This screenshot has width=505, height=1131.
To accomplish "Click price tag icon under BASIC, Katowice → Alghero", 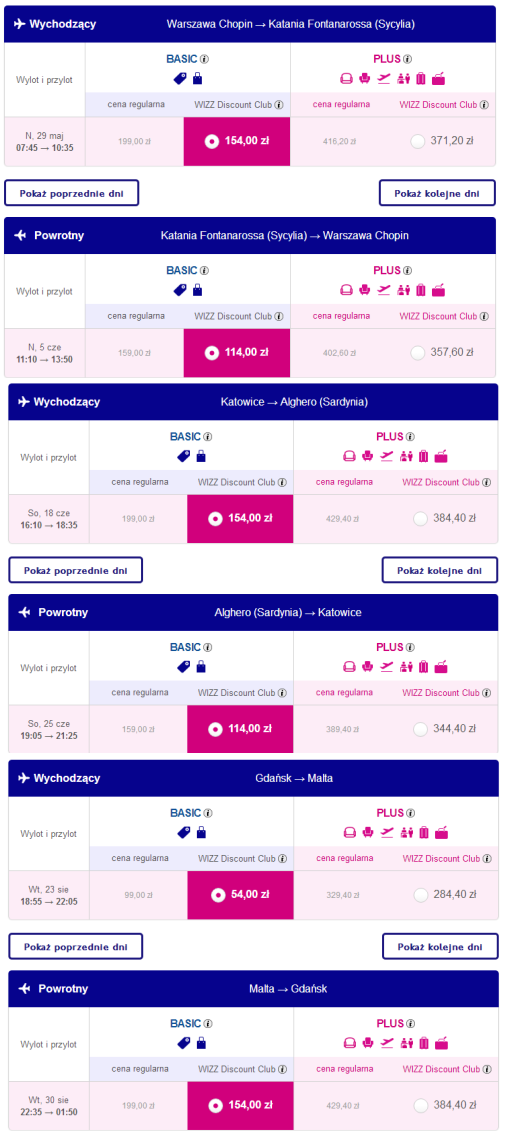I will [183, 456].
